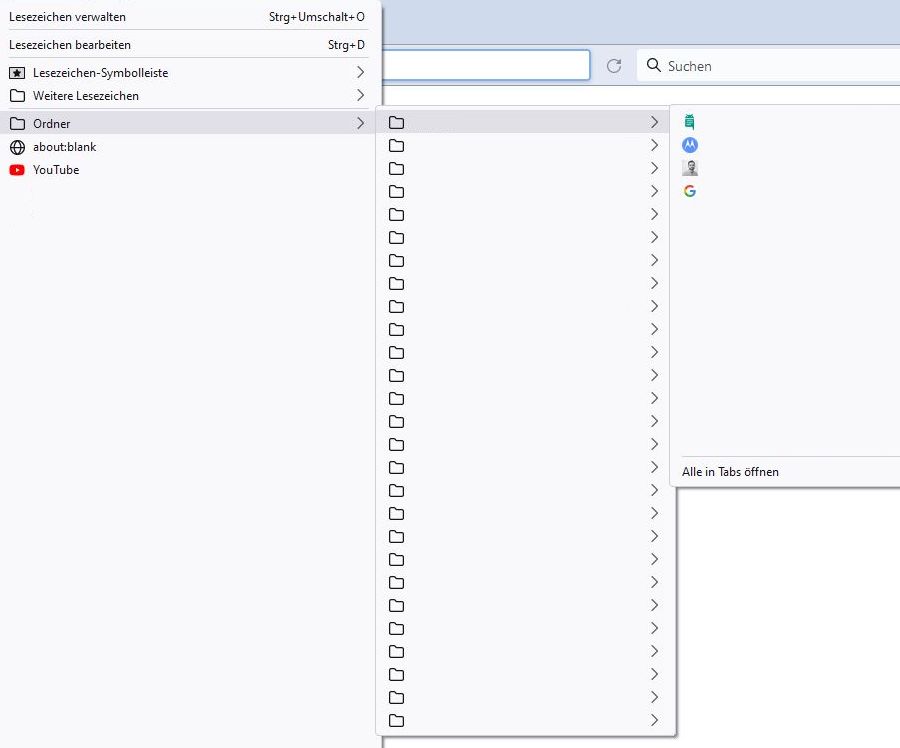Screen dimensions: 900x748
Task: Choose Lesezeichen bearbeiten
Action: tap(187, 45)
